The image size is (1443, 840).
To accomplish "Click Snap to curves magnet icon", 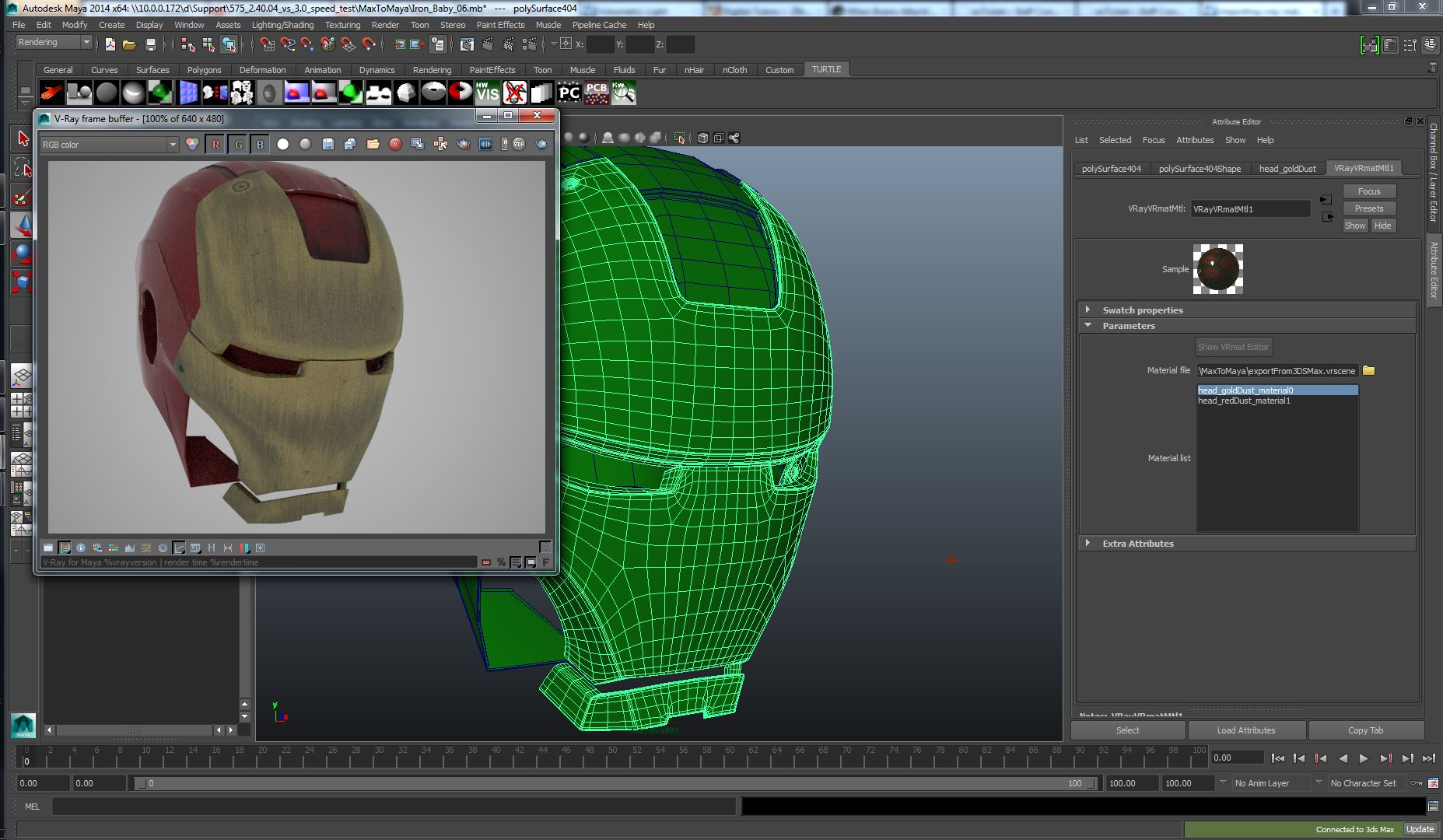I will [x=287, y=44].
